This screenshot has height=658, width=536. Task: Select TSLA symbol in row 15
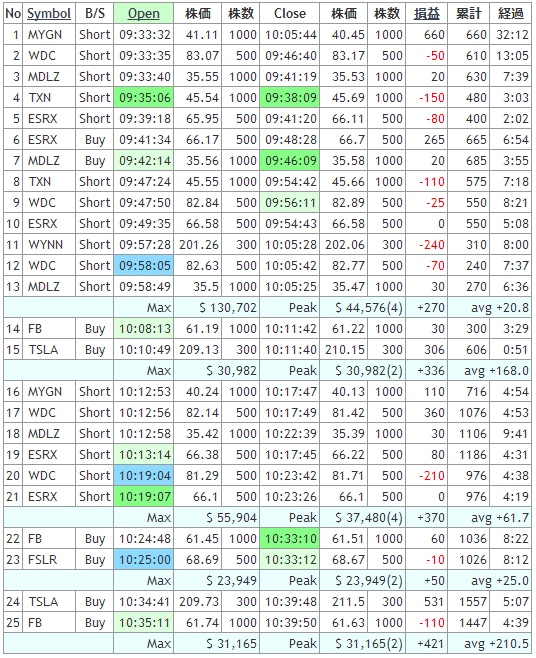(x=43, y=350)
